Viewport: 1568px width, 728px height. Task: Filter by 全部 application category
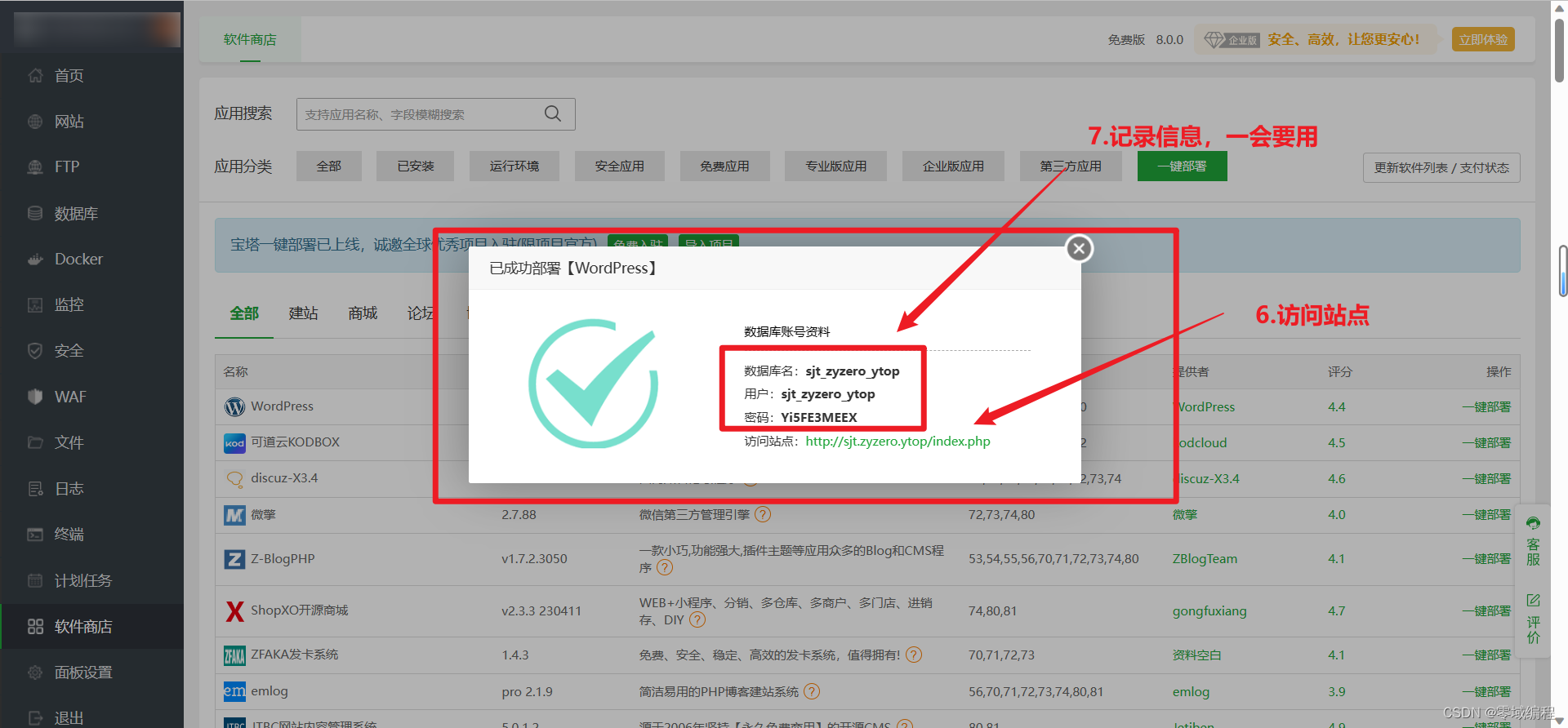point(329,166)
